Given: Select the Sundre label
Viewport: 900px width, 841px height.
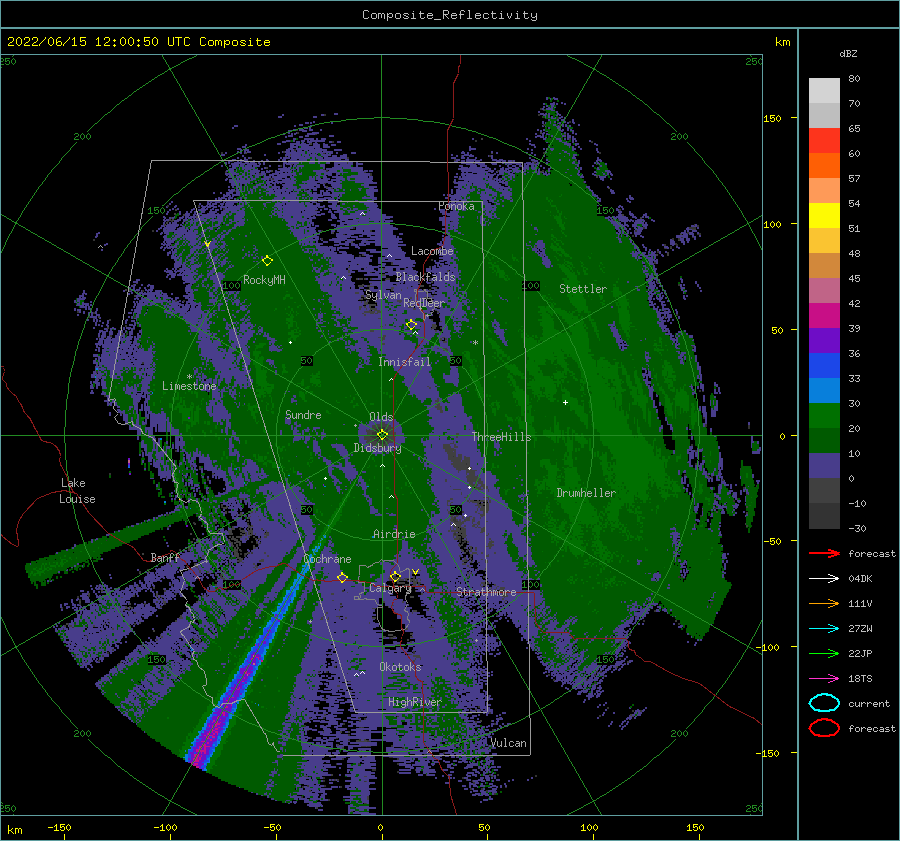Looking at the screenshot, I should point(303,414).
